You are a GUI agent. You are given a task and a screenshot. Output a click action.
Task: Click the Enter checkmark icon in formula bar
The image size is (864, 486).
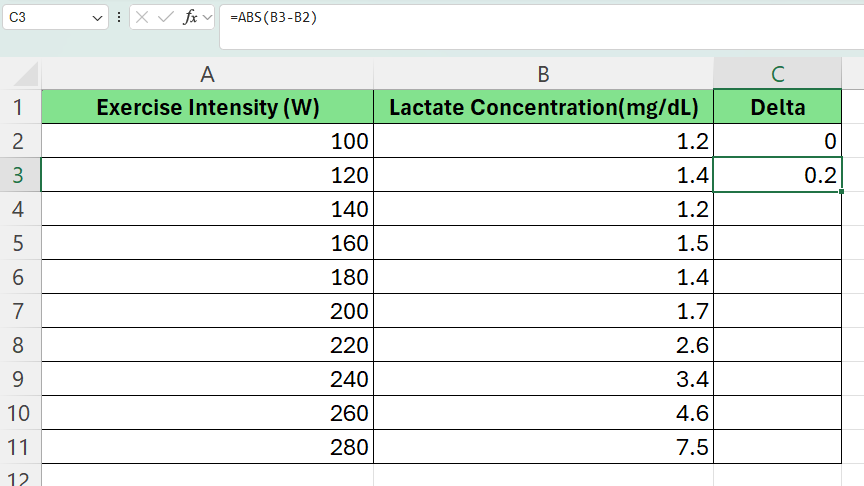tap(166, 18)
